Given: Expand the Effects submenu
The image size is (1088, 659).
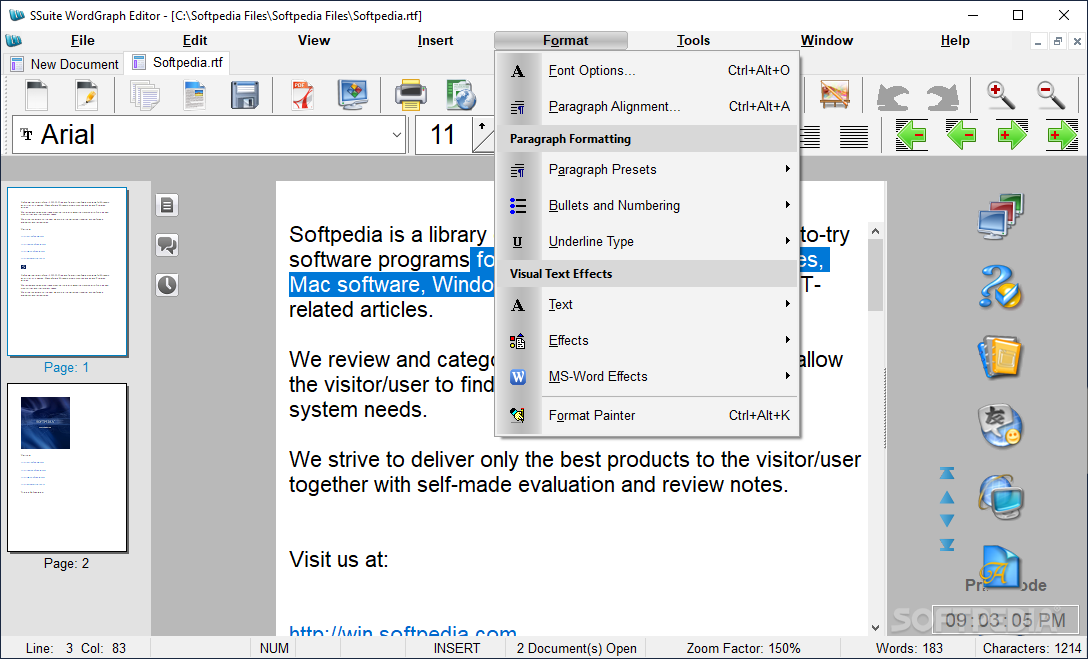Looking at the screenshot, I should click(647, 341).
